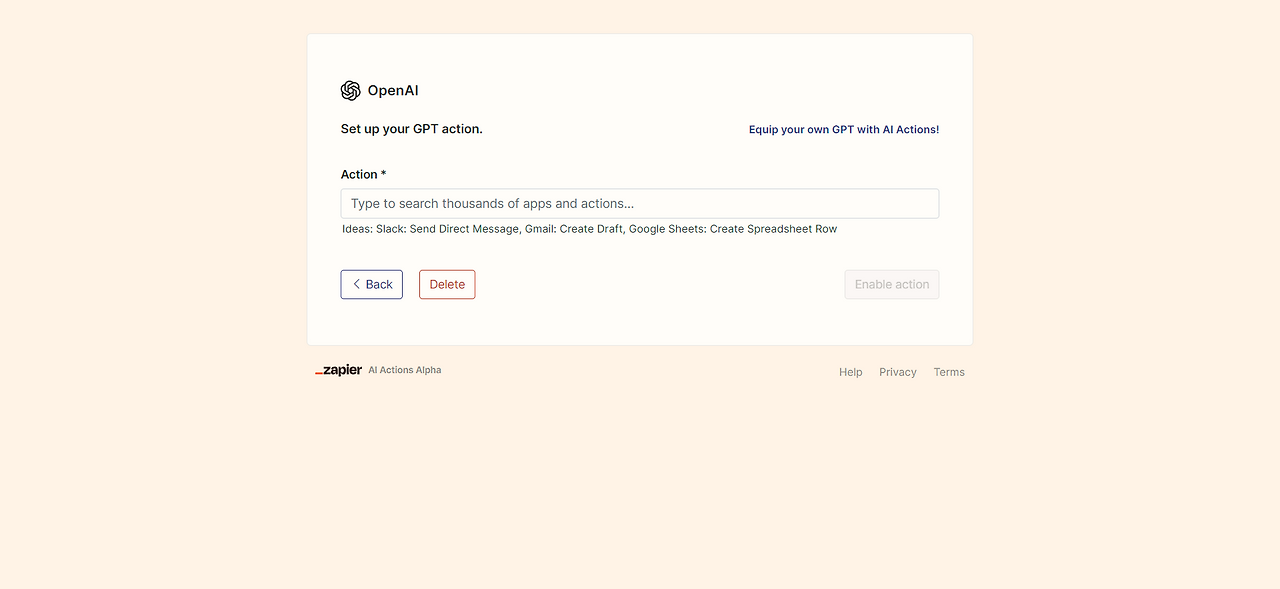Click the Zapier logo in the footer
This screenshot has height=589, width=1280.
tap(338, 369)
